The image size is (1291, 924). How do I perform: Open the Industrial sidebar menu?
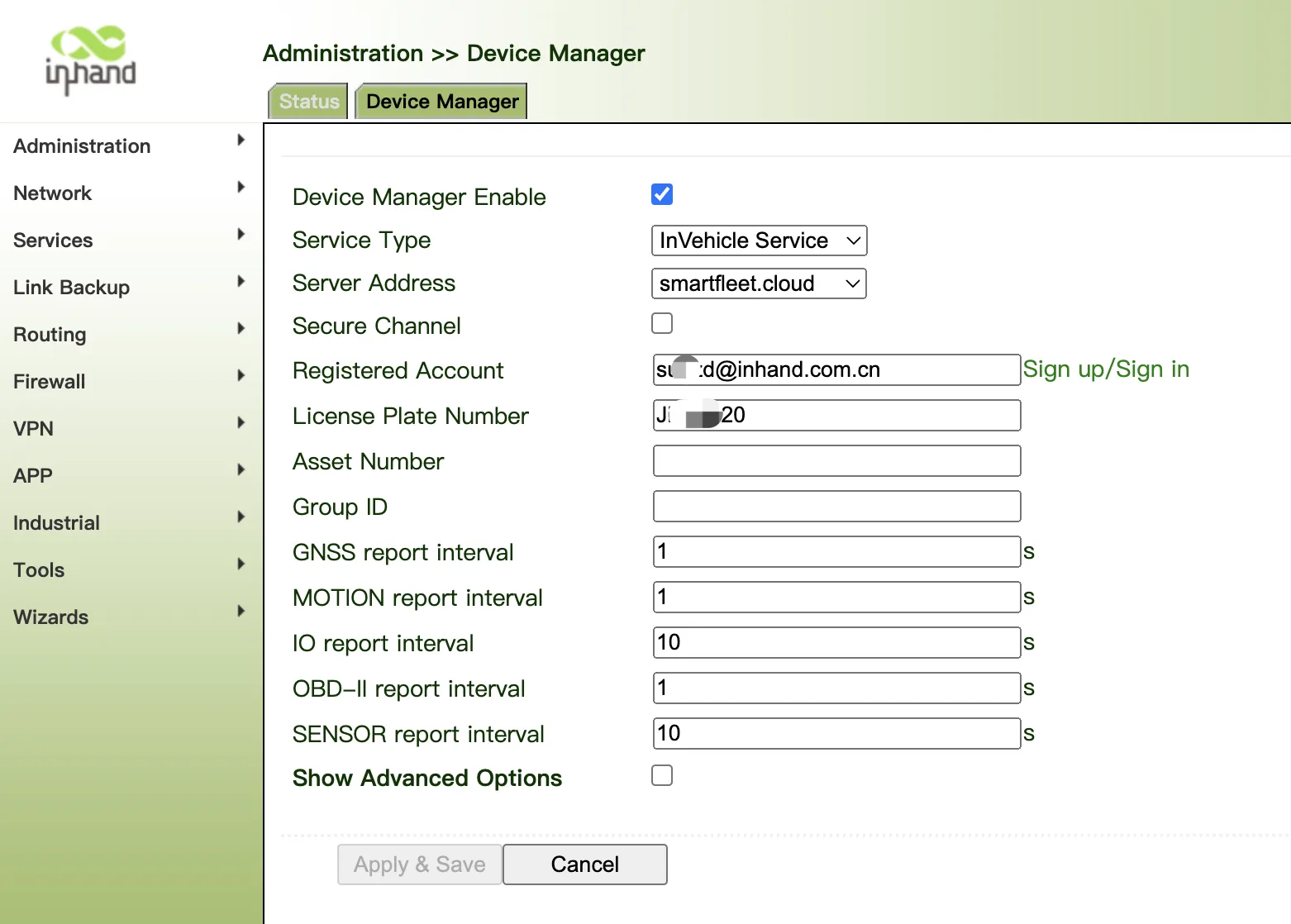click(56, 523)
